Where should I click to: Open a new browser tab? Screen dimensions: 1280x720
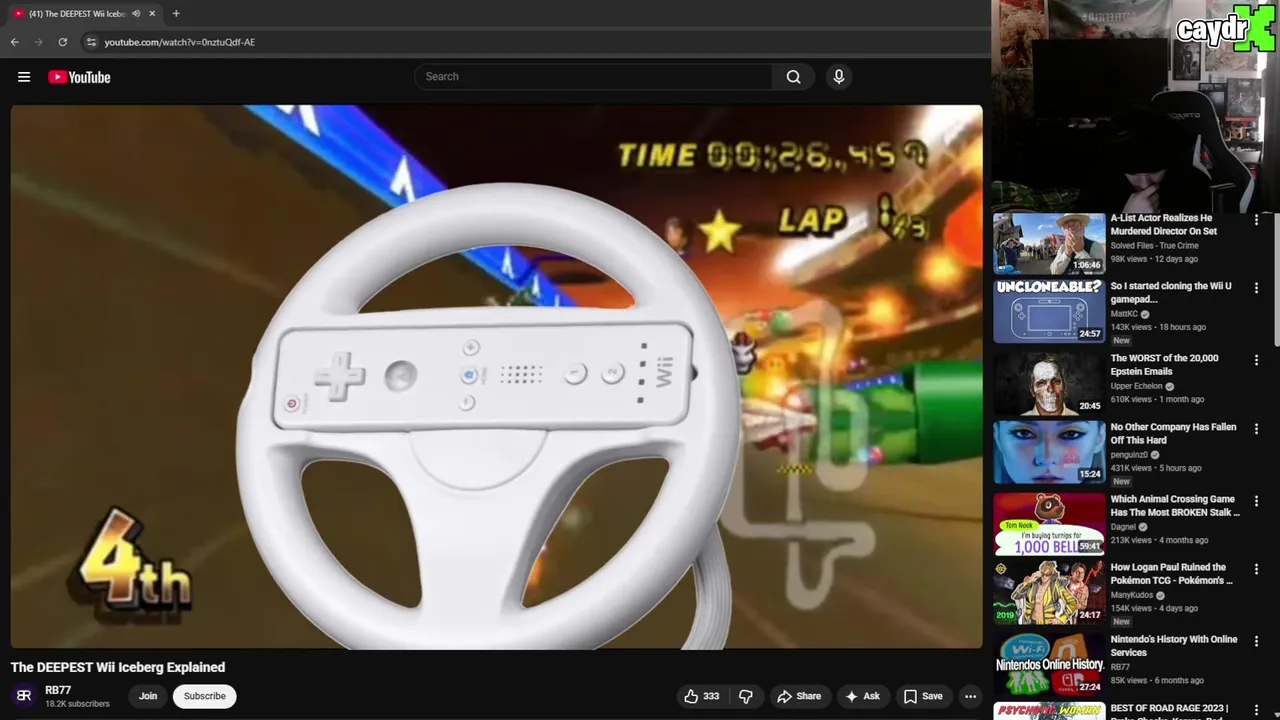tap(176, 13)
